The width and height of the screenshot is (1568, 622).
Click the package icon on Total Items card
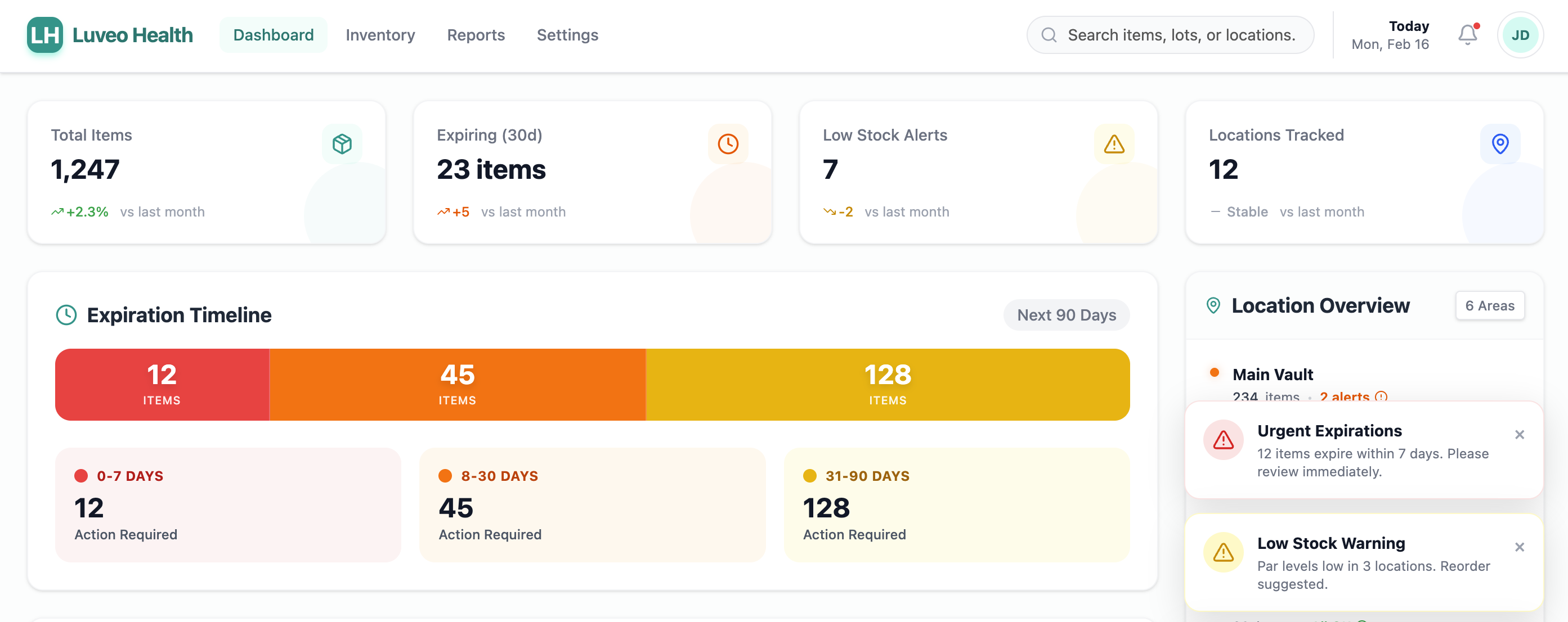click(342, 143)
